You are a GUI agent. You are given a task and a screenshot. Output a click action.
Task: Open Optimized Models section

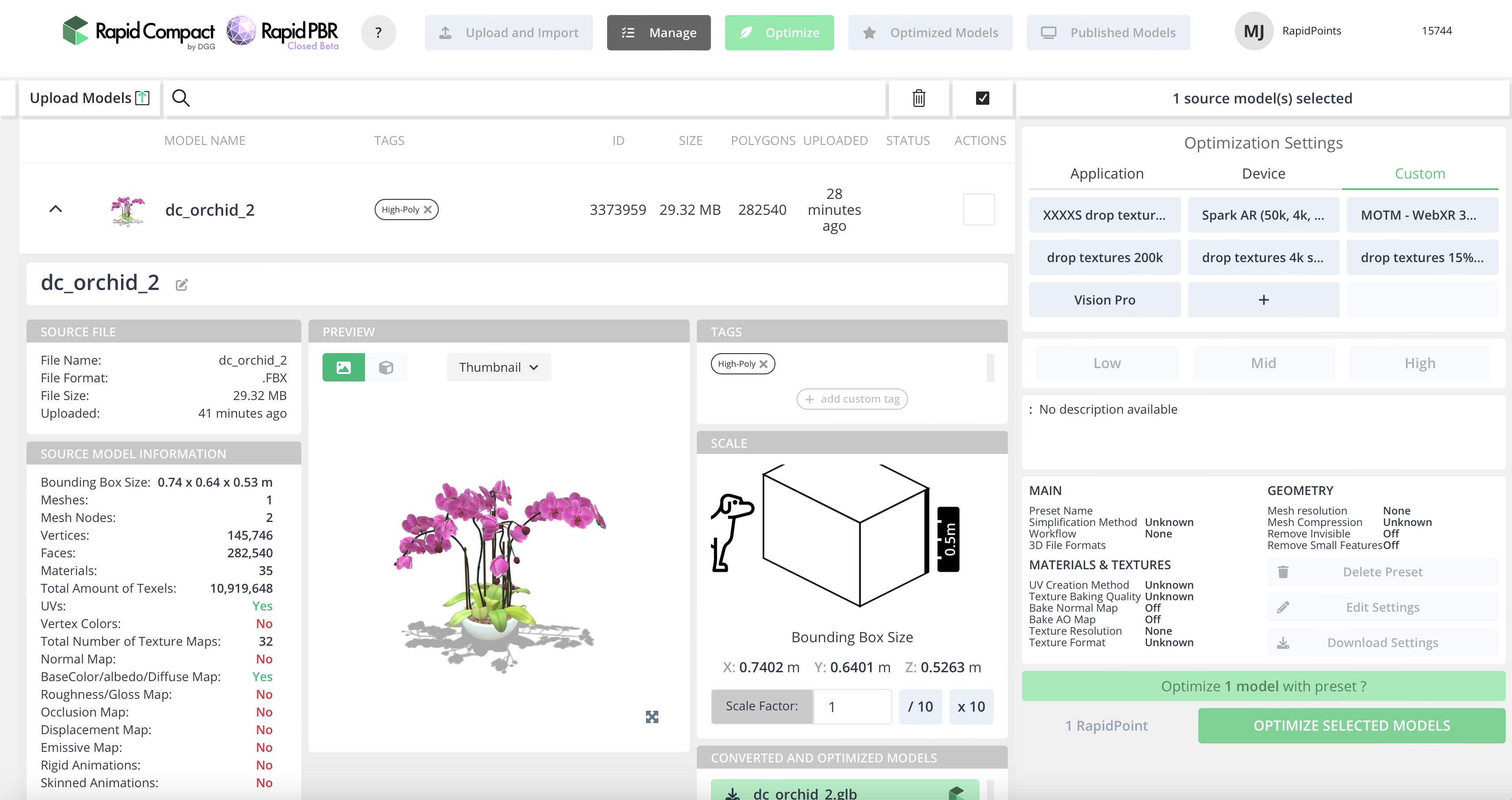coord(930,33)
